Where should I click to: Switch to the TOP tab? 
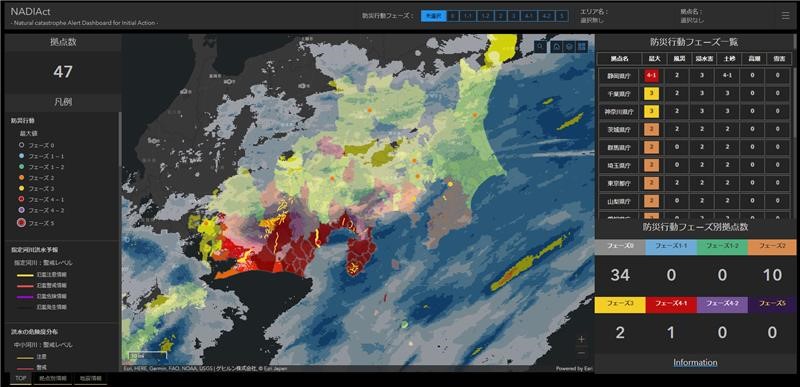tap(20, 379)
